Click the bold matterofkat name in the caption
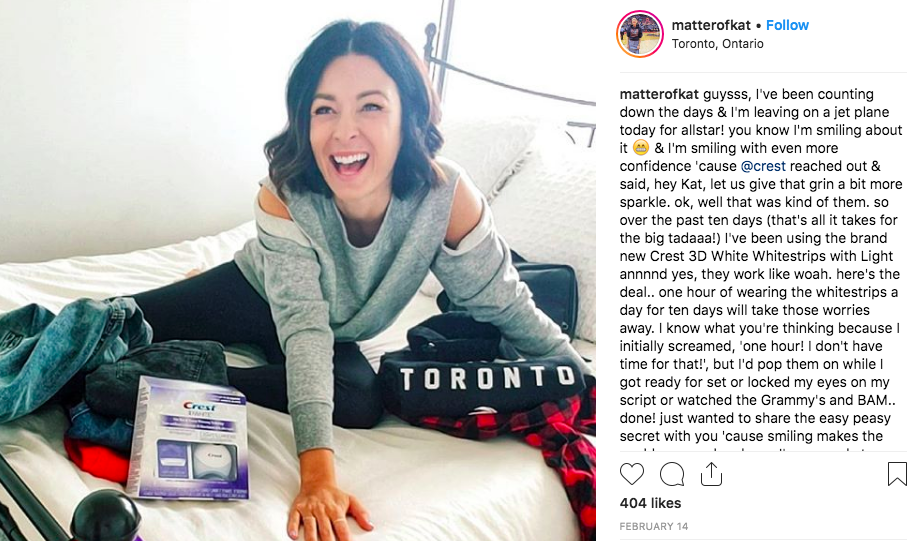 pyautogui.click(x=659, y=94)
